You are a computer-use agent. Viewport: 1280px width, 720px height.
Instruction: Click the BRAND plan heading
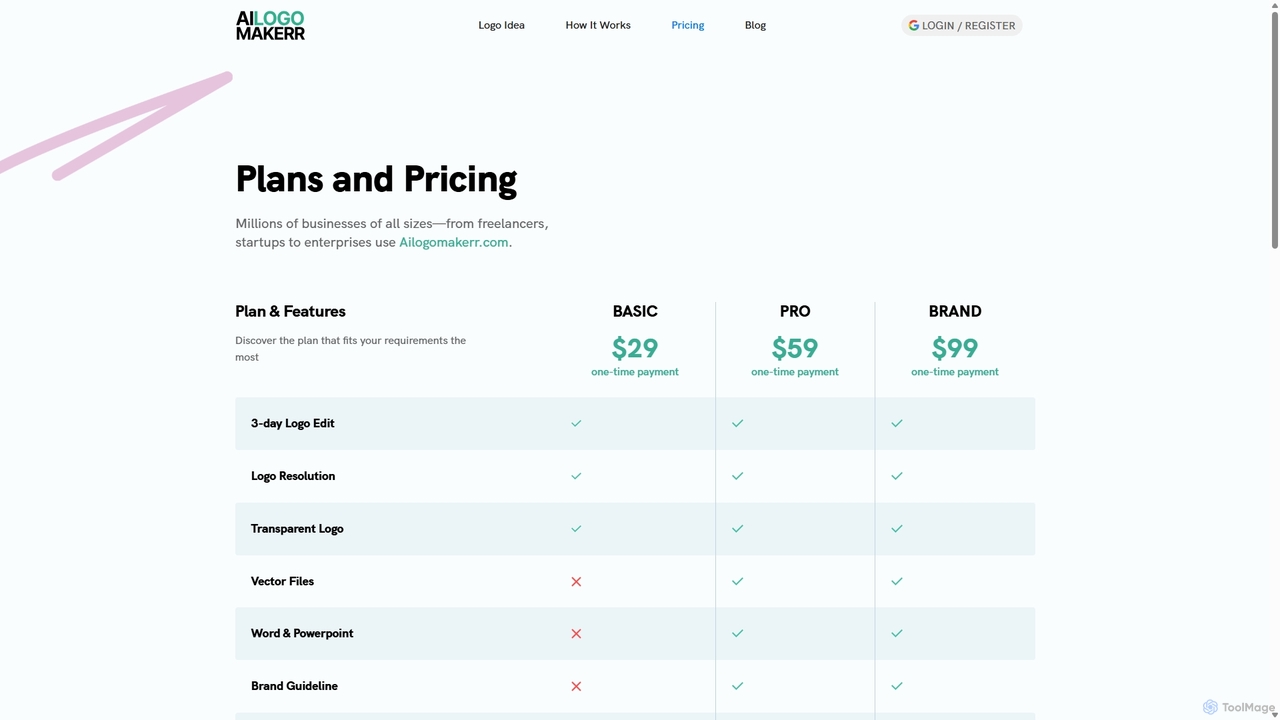click(955, 311)
